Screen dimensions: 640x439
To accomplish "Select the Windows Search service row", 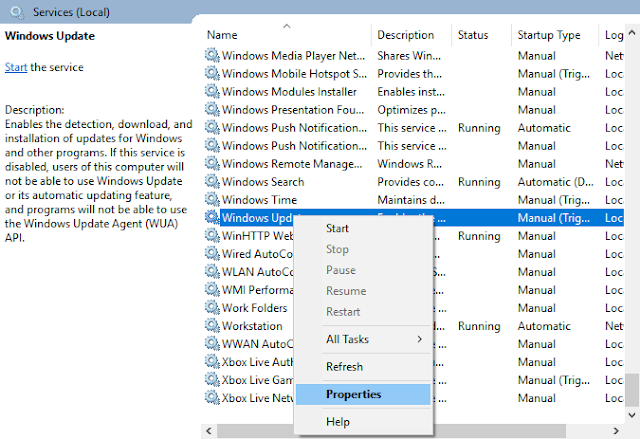I will (x=413, y=182).
